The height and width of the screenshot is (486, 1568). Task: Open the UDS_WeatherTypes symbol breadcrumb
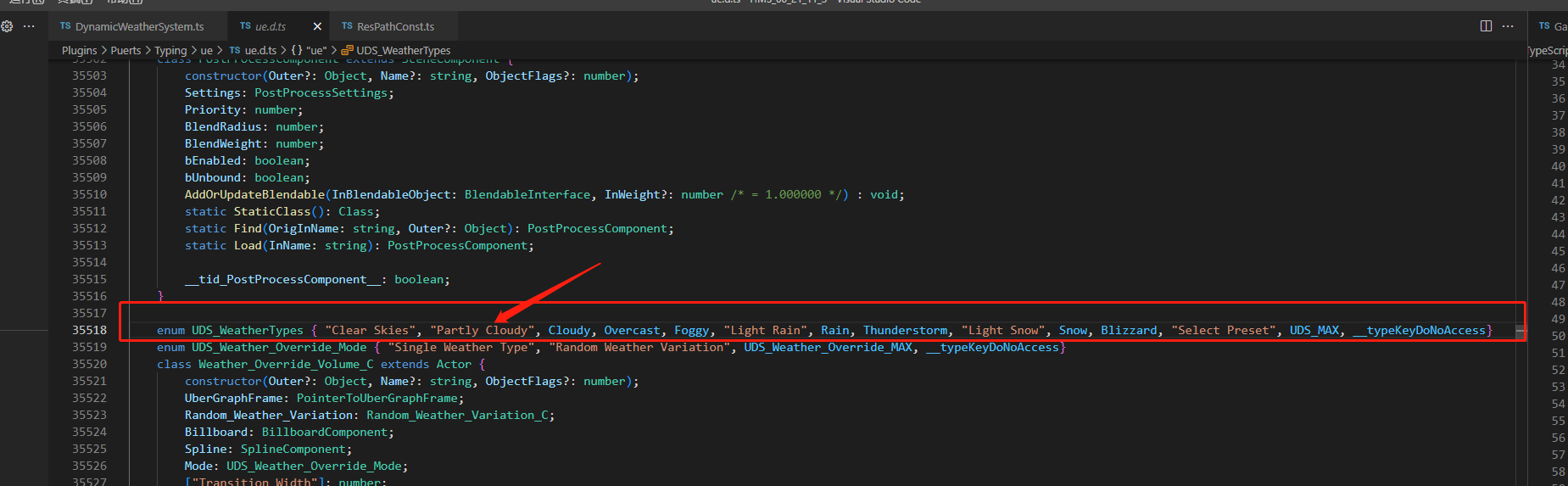tap(396, 51)
